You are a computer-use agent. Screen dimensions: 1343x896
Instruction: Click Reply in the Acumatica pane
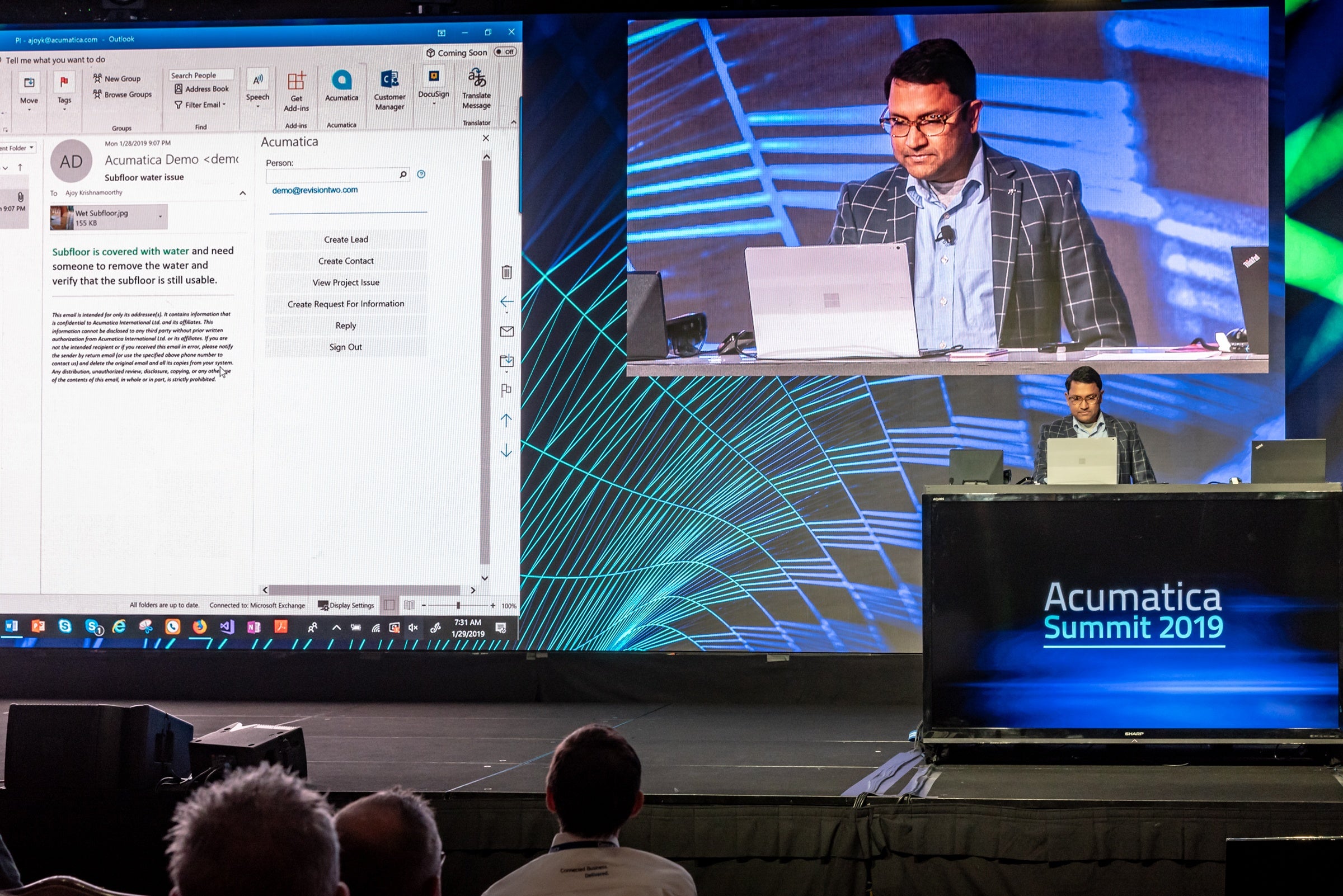coord(346,325)
